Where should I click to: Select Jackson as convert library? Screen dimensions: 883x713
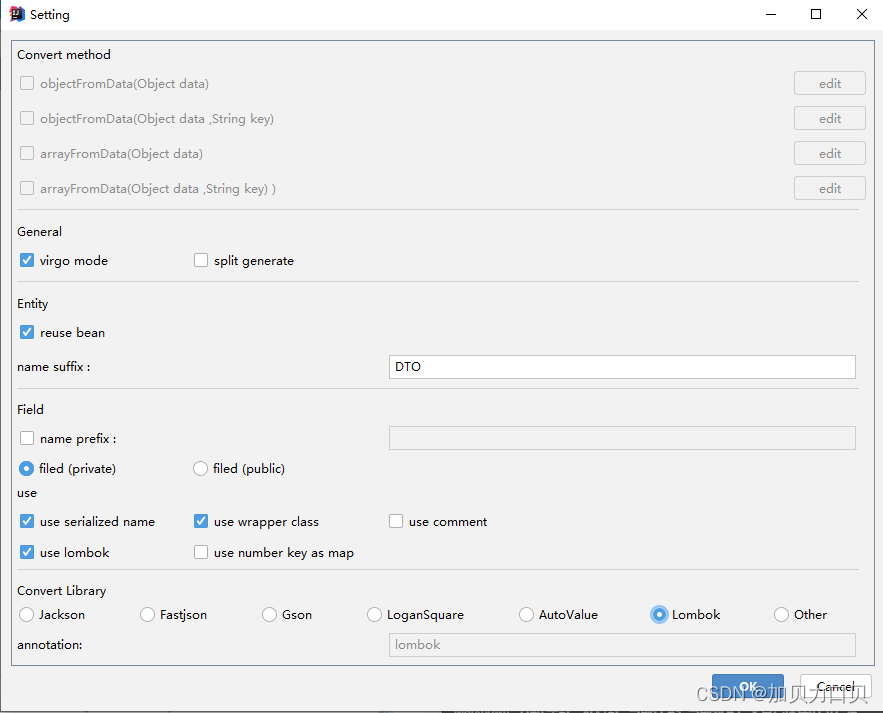pos(27,614)
